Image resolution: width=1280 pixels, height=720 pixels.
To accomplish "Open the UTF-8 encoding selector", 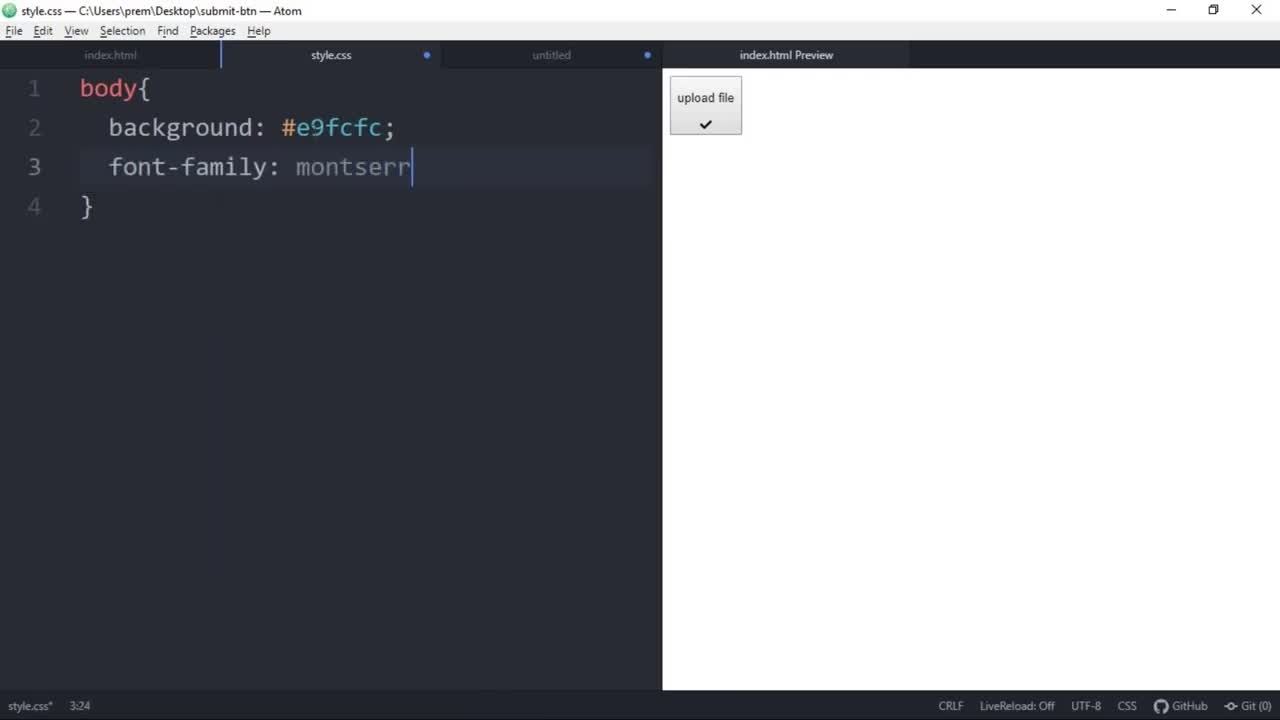I will (x=1085, y=706).
